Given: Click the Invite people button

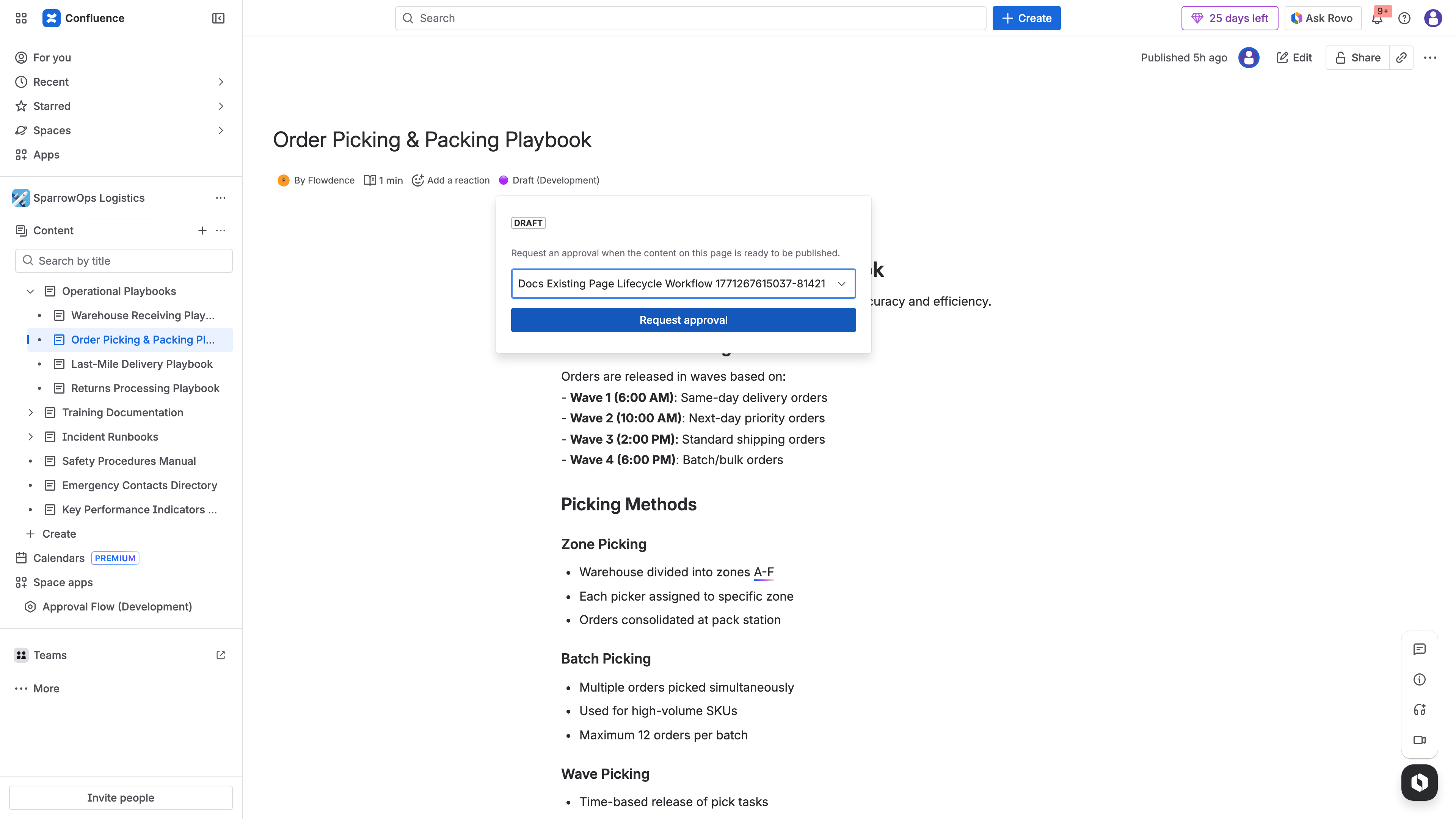Looking at the screenshot, I should pyautogui.click(x=121, y=797).
